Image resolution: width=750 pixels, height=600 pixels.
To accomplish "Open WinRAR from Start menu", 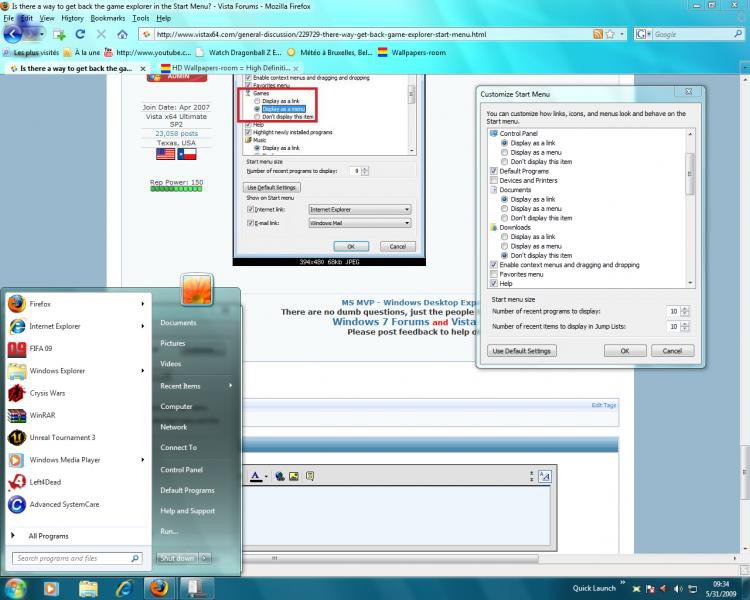I will 77,415.
